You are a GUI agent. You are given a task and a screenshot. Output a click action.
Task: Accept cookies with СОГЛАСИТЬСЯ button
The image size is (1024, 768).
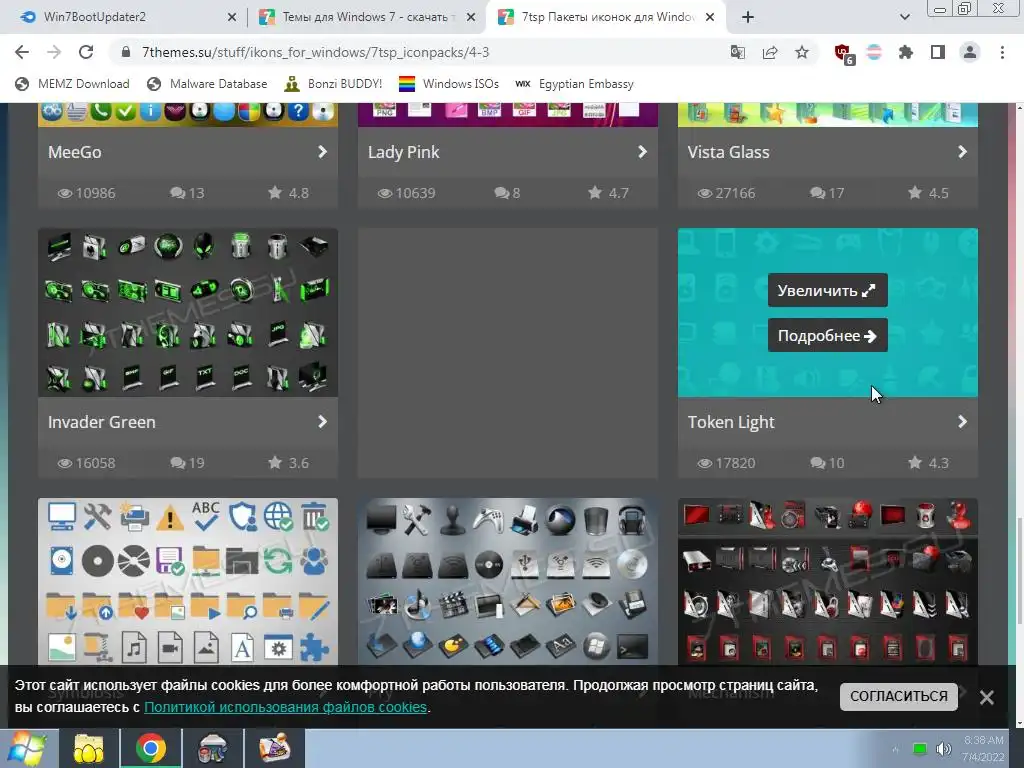point(899,696)
